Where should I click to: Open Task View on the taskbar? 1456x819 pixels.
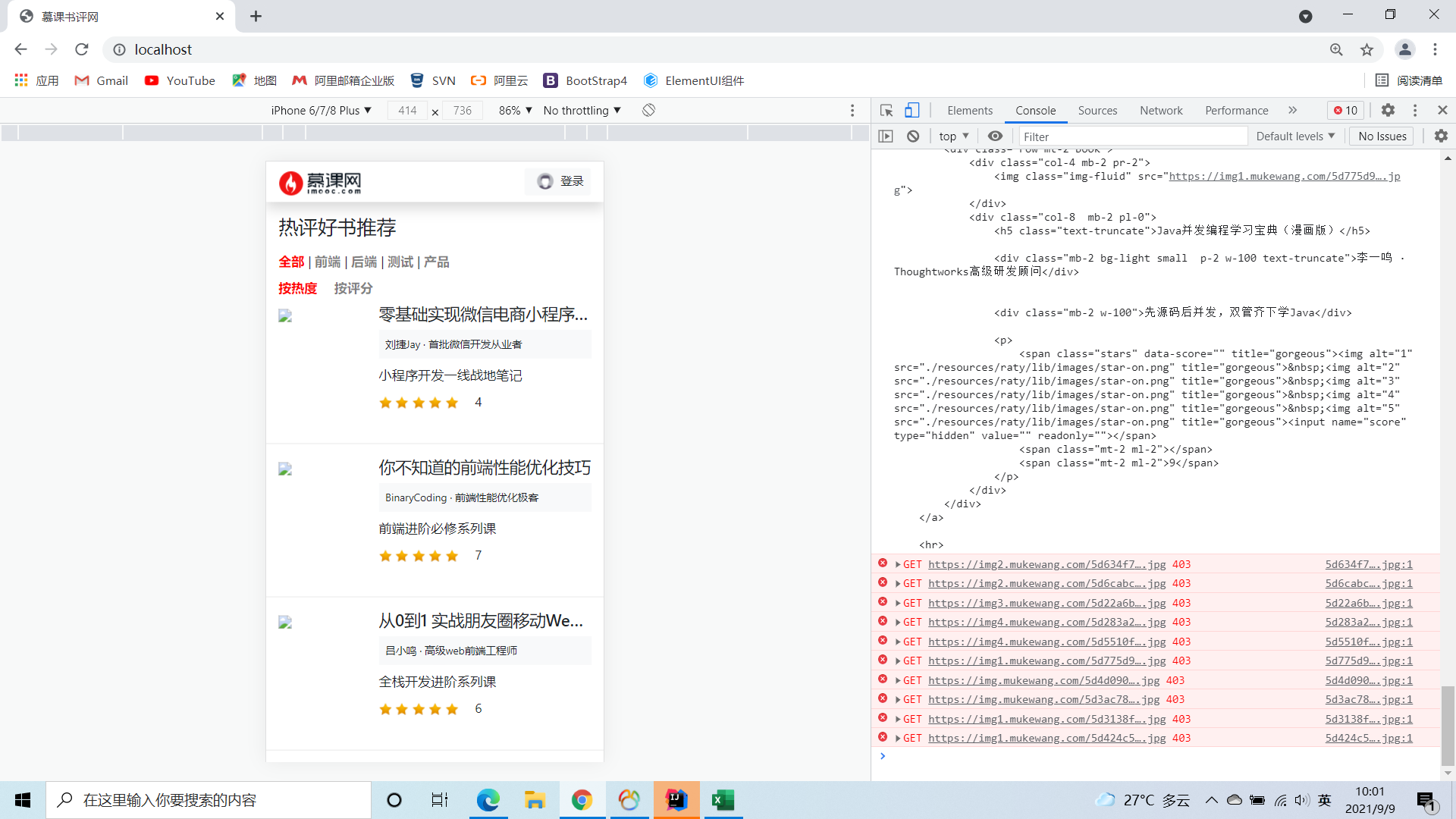[440, 800]
